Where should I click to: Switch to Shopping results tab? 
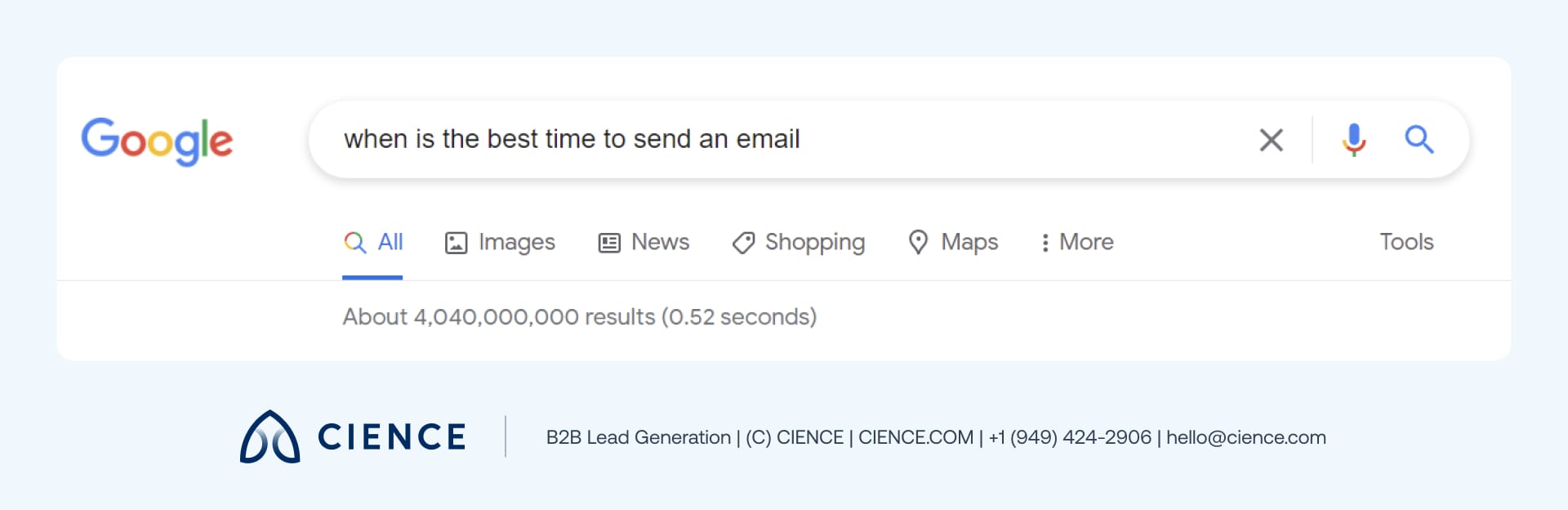(814, 242)
